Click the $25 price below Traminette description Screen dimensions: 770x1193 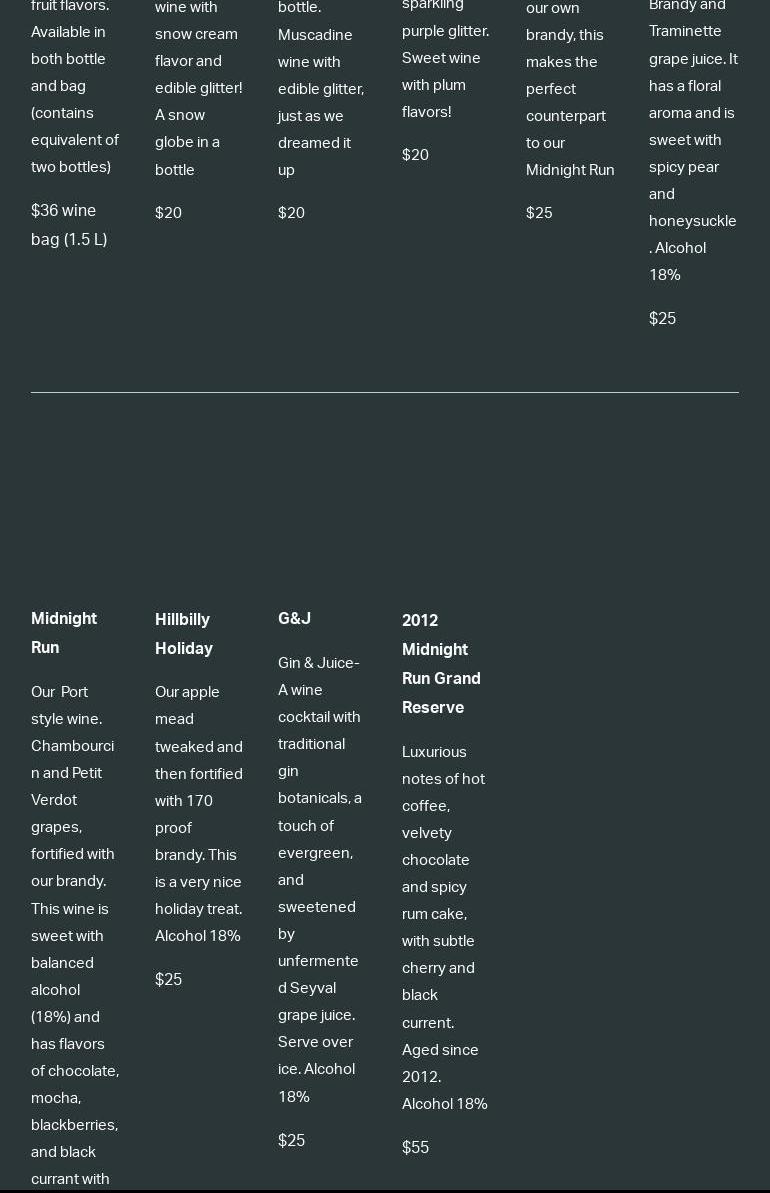[x=662, y=319]
